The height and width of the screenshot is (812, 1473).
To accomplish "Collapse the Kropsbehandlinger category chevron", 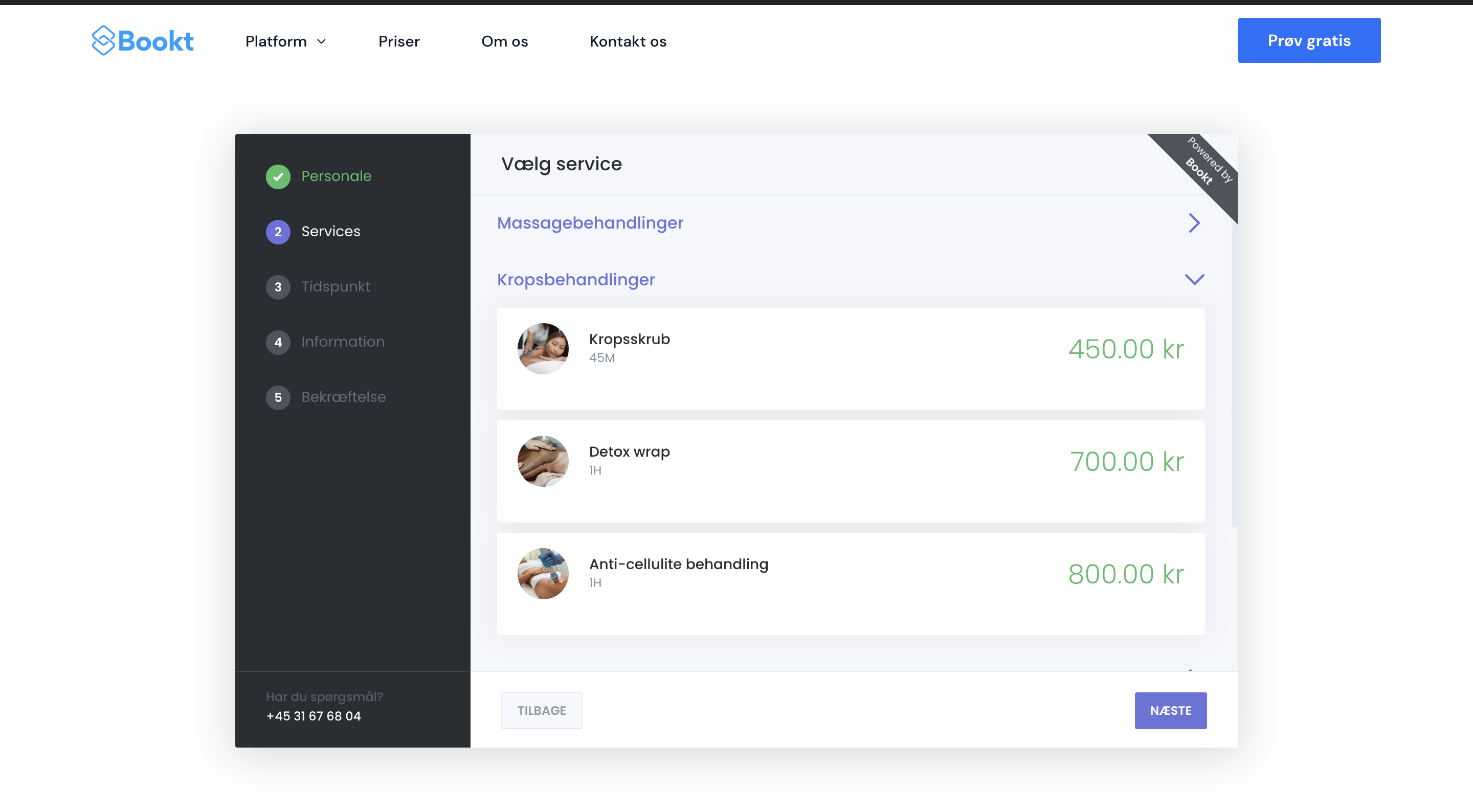I will click(x=1194, y=280).
